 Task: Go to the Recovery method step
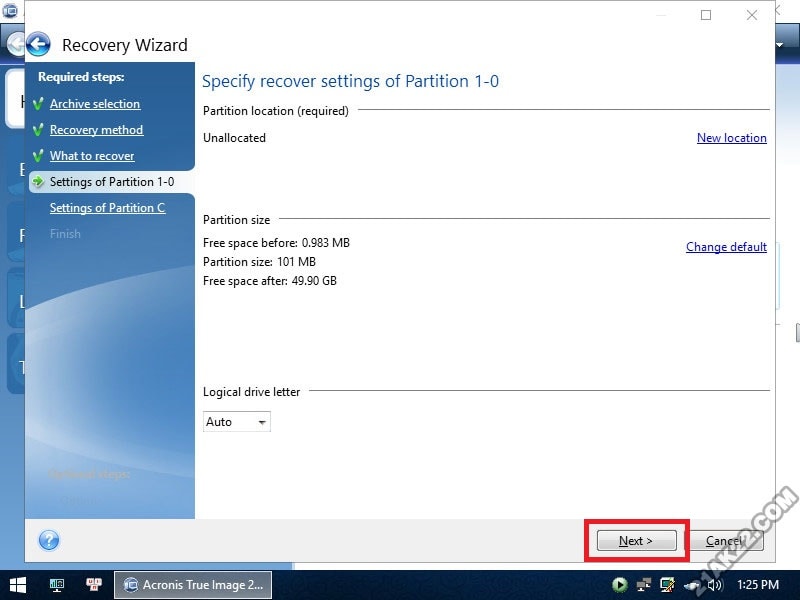[96, 130]
